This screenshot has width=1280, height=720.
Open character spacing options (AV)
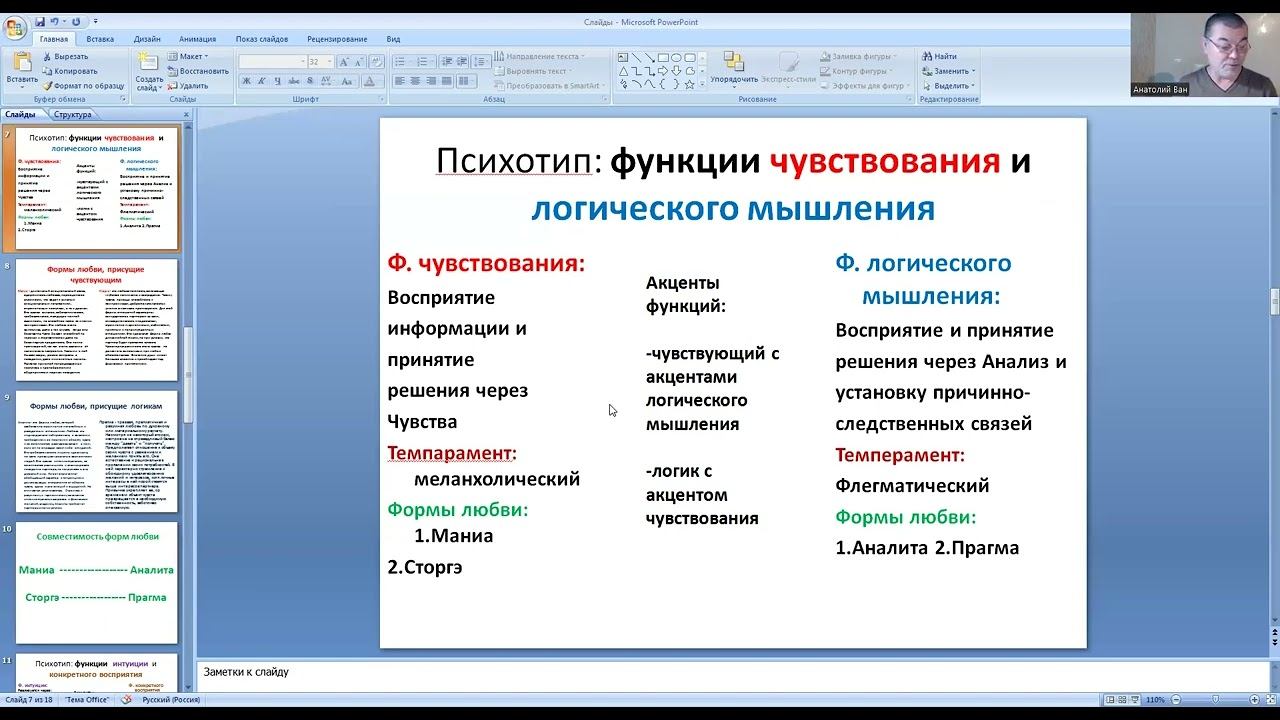pyautogui.click(x=326, y=81)
